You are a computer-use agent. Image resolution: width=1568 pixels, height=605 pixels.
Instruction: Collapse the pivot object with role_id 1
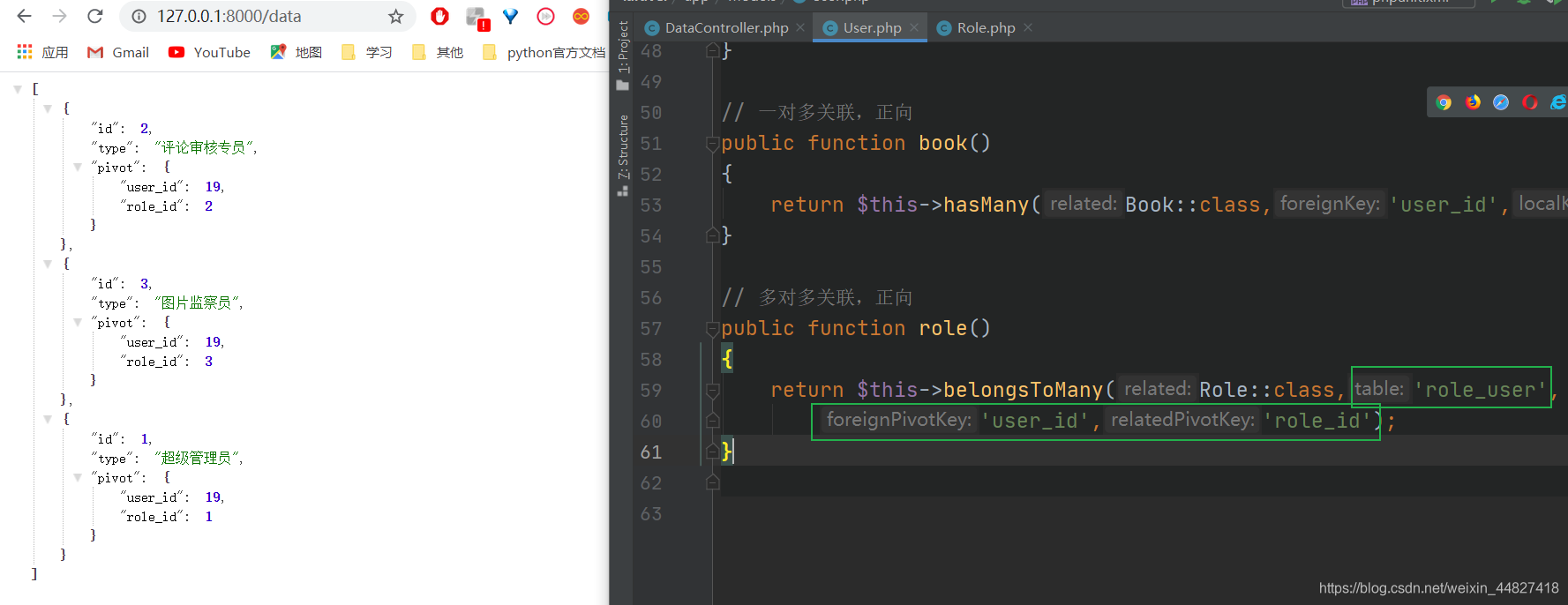pos(78,477)
